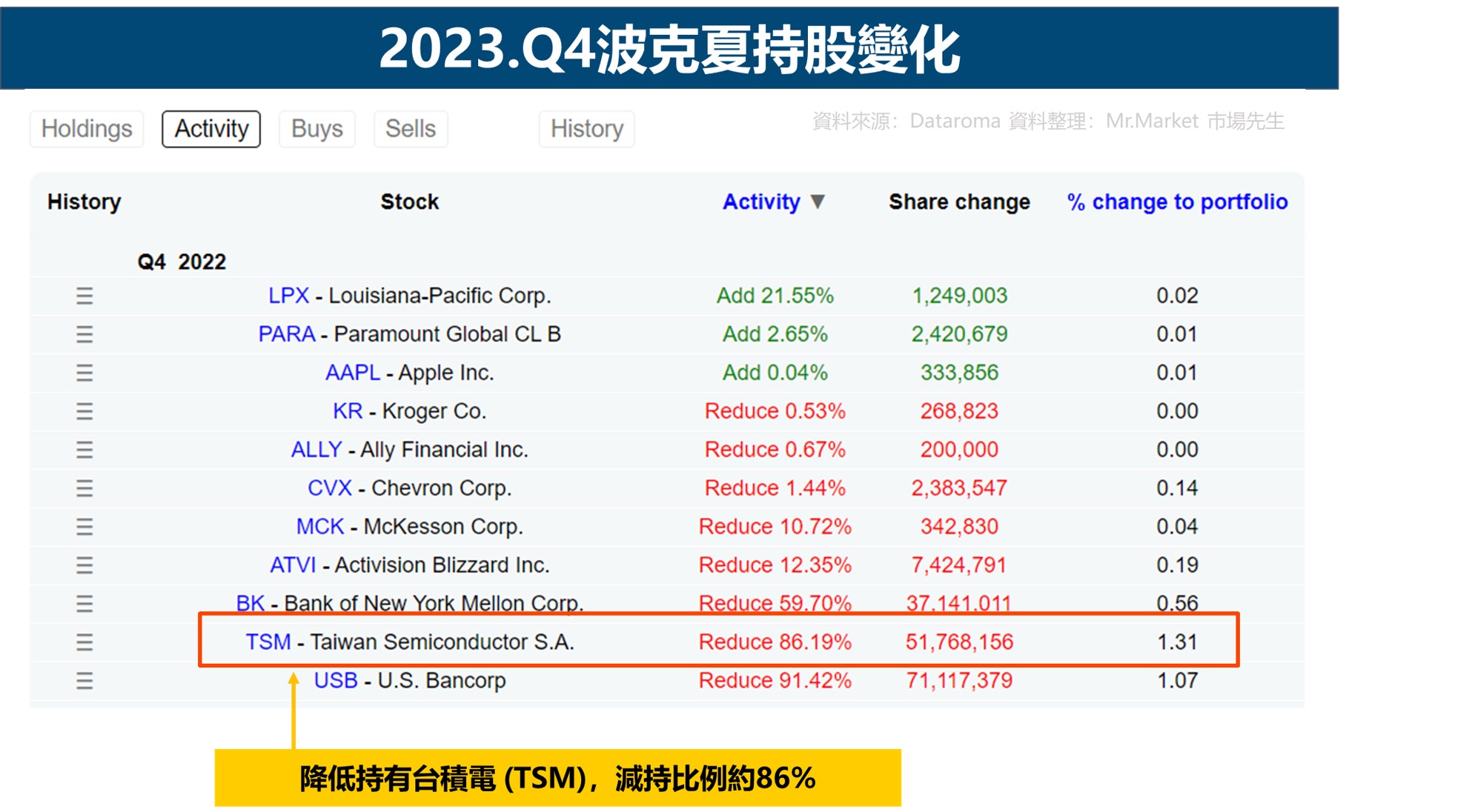The image size is (1472, 812).
Task: Open the ALLY ticker link
Action: click(316, 450)
